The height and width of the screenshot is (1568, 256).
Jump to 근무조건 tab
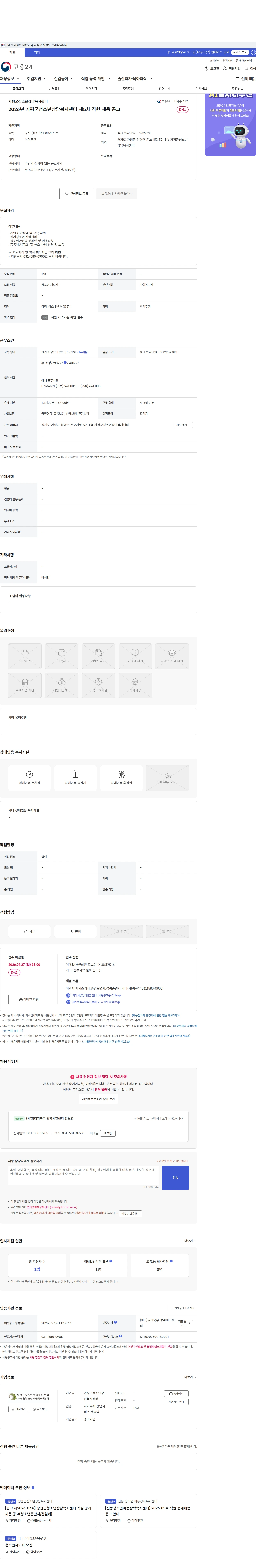tap(55, 89)
